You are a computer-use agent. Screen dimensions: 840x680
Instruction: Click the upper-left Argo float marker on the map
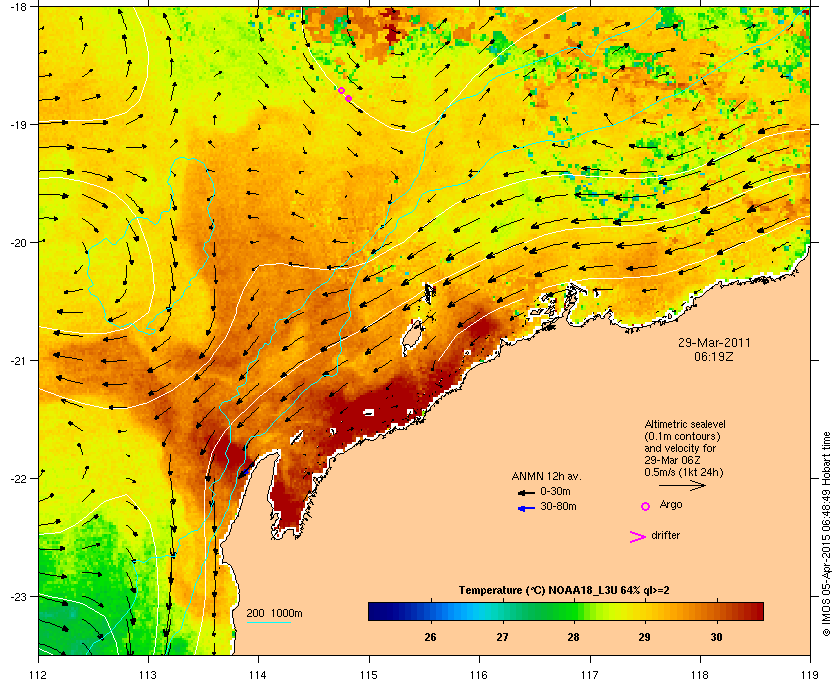click(341, 91)
